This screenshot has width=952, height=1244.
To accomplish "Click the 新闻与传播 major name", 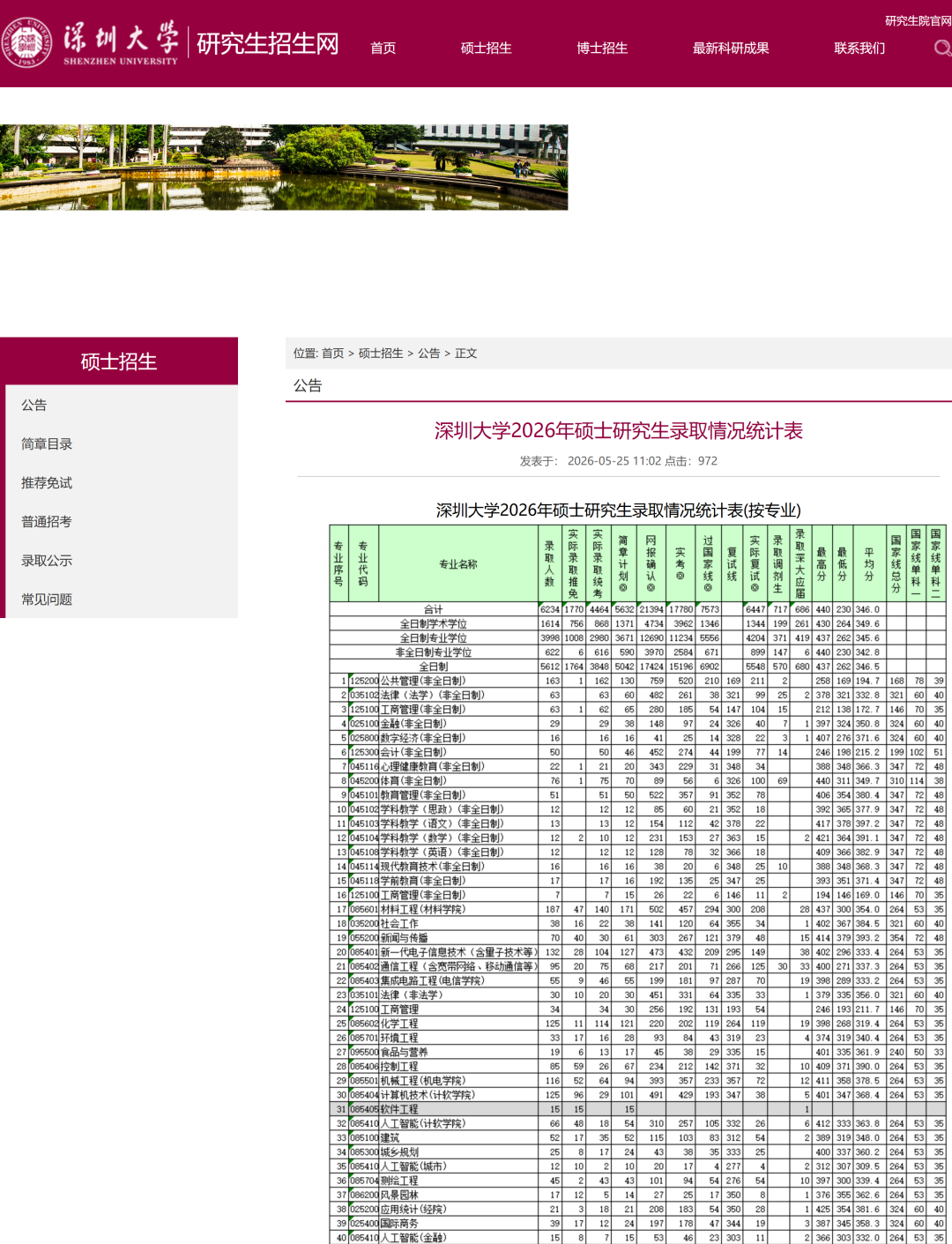I will 404,937.
